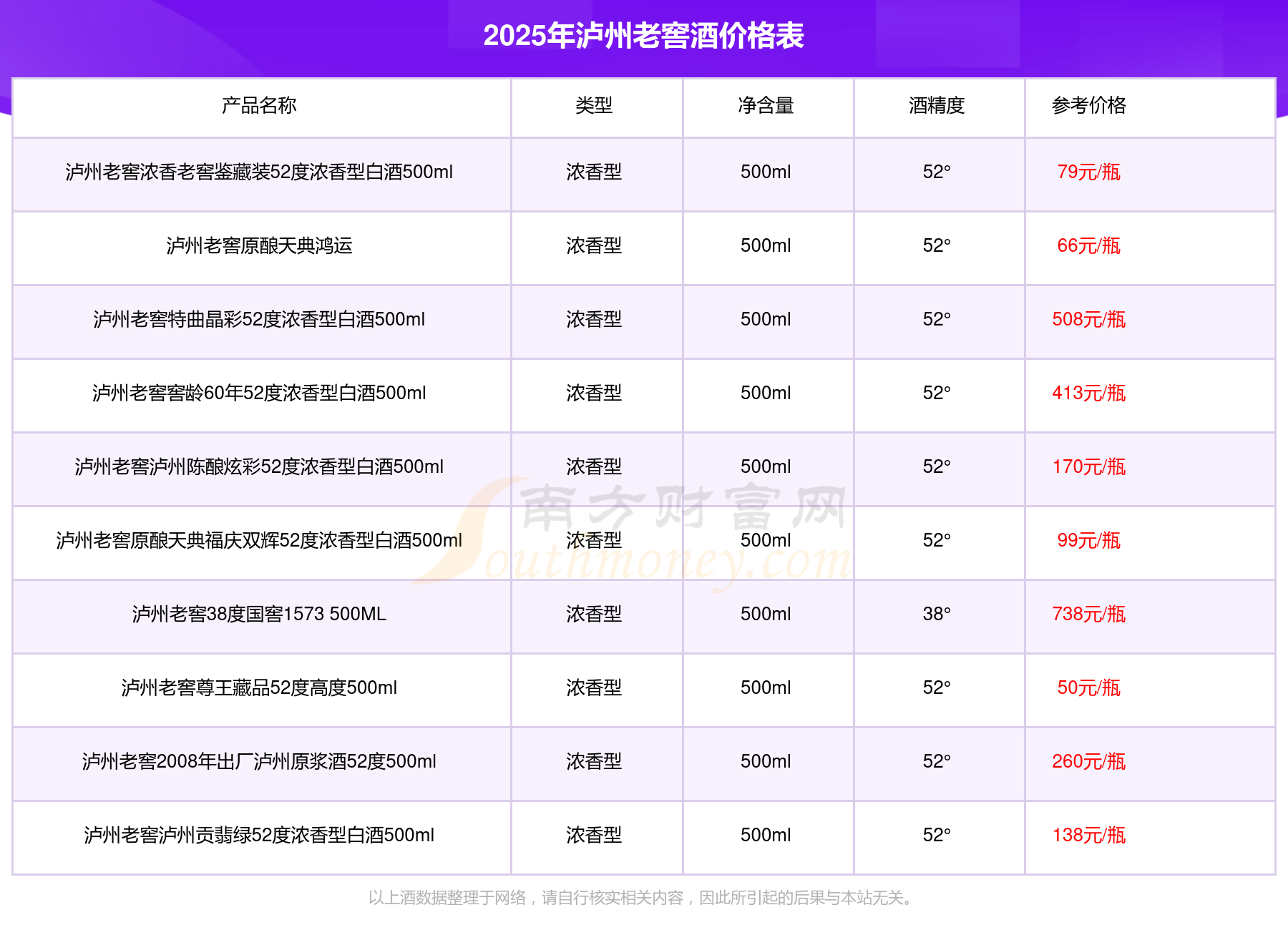Click 500ml in the 738元/瓶 row

click(x=766, y=614)
